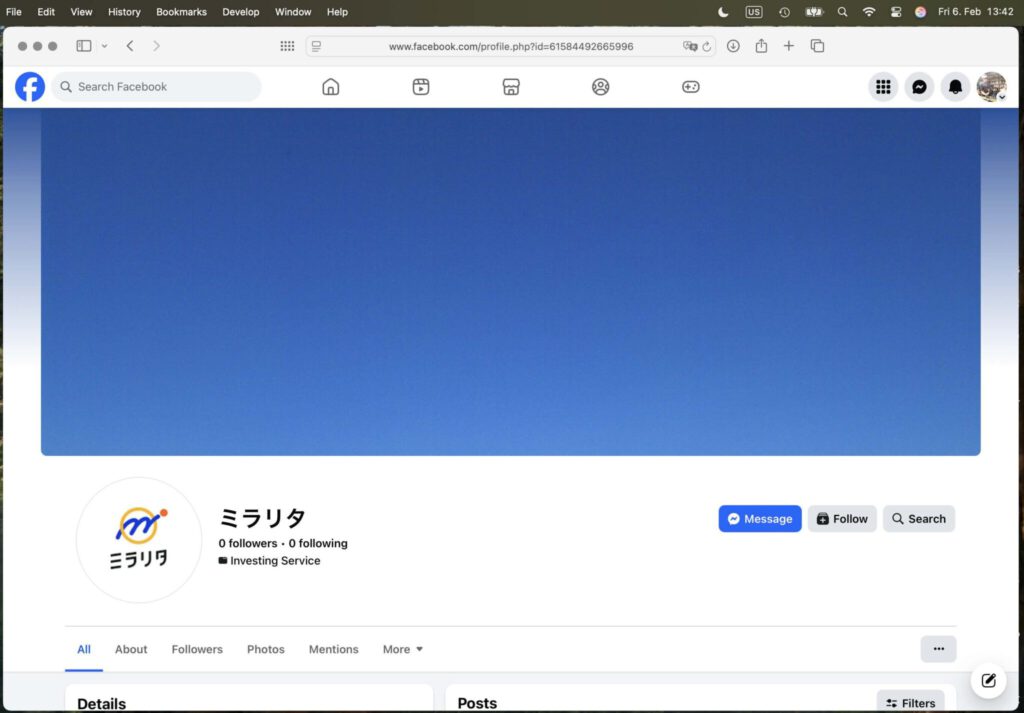Click the ミラリタ profile picture
This screenshot has height=713, width=1024.
click(139, 540)
